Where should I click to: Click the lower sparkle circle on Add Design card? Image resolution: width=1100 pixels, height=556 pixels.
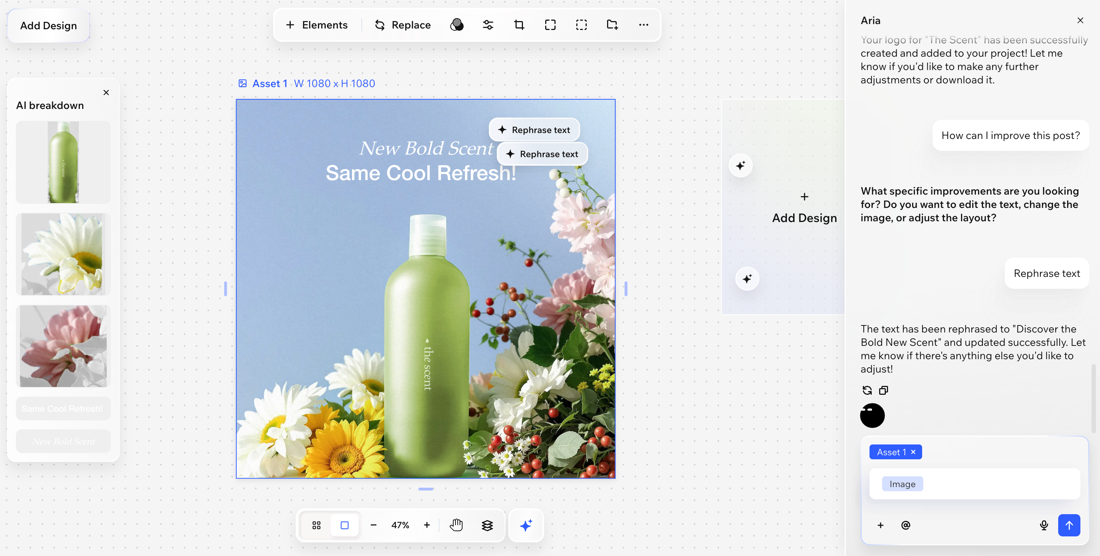pos(747,279)
